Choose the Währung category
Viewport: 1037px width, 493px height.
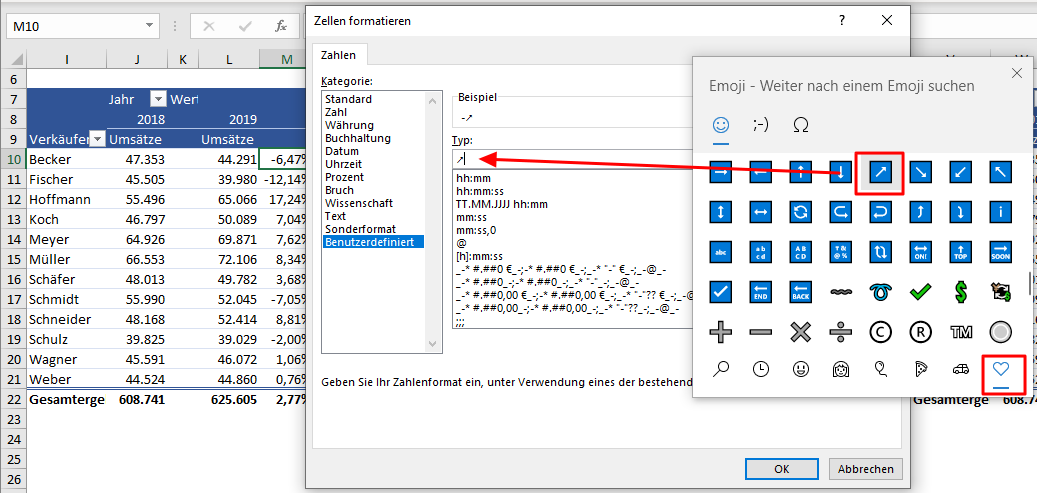pyautogui.click(x=346, y=125)
